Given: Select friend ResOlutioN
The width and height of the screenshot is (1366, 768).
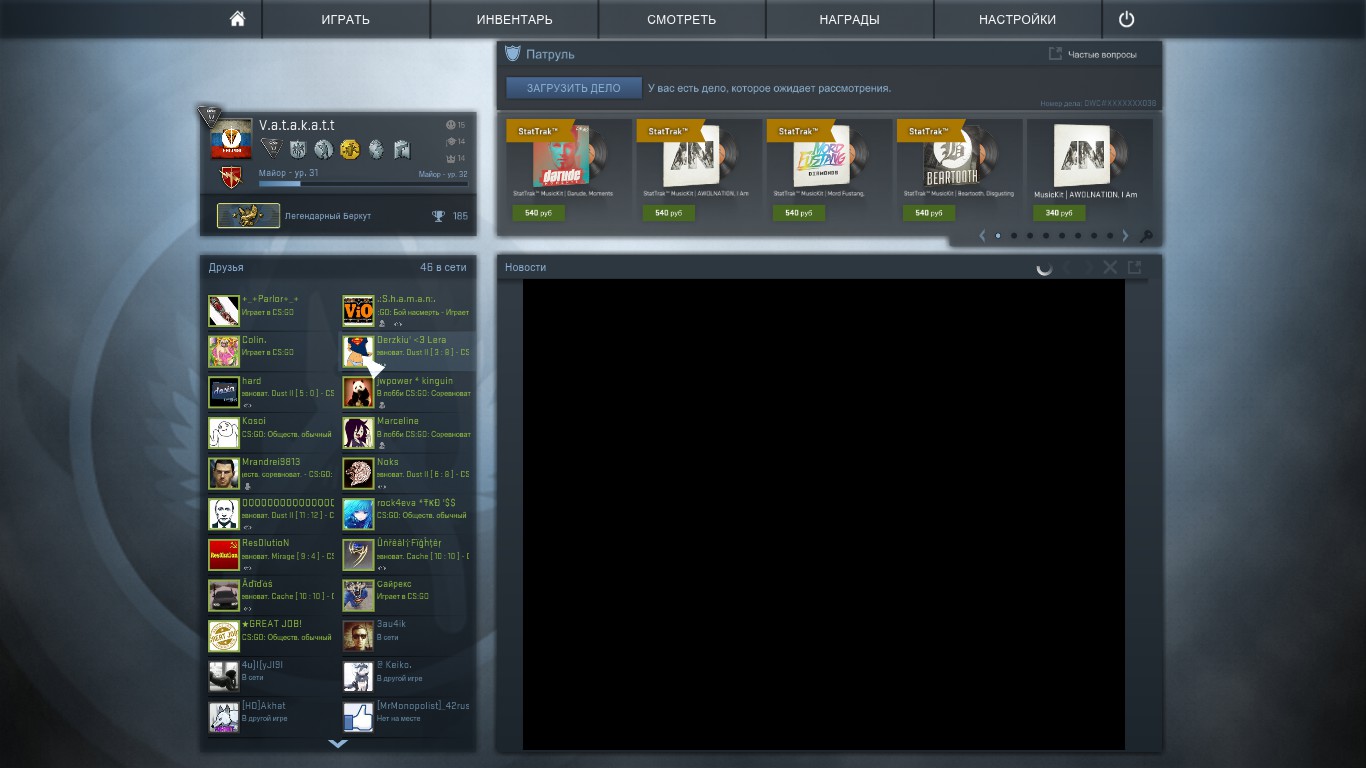Looking at the screenshot, I should [272, 554].
